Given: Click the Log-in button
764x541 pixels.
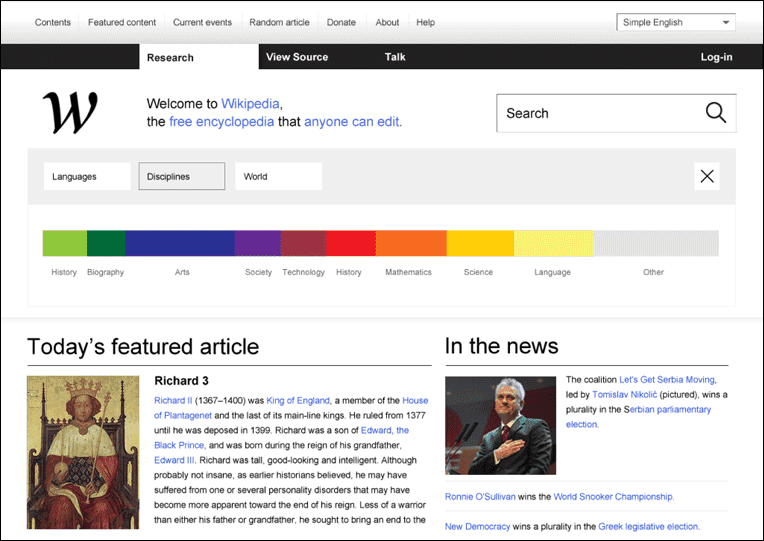Looking at the screenshot, I should click(x=716, y=57).
